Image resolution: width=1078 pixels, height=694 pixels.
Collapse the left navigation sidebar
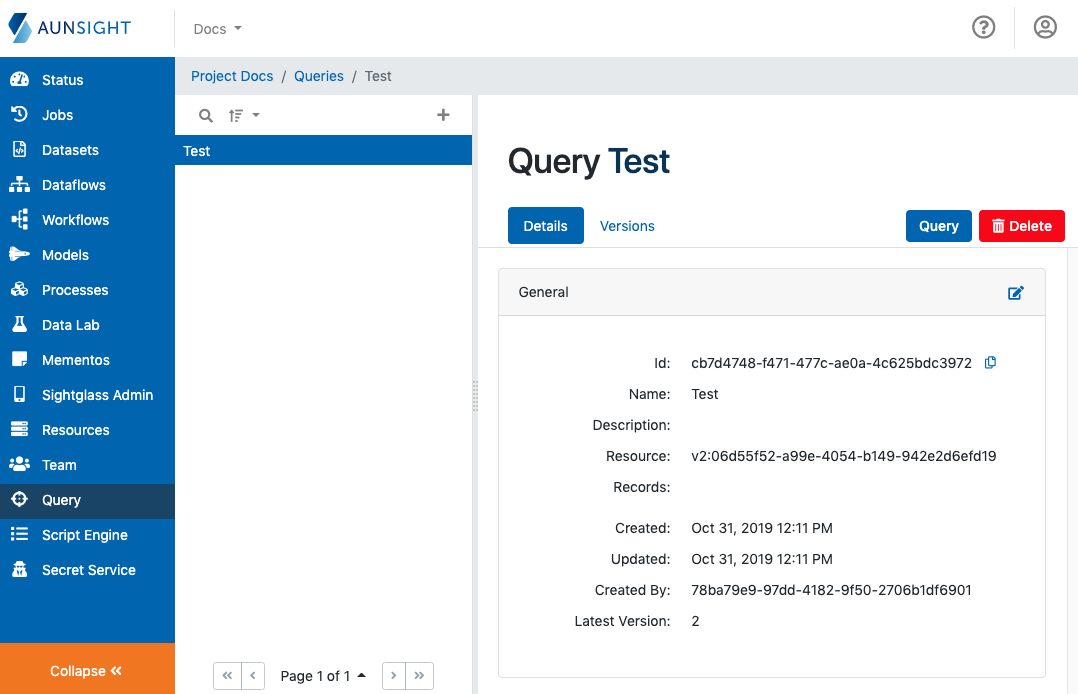pos(86,670)
